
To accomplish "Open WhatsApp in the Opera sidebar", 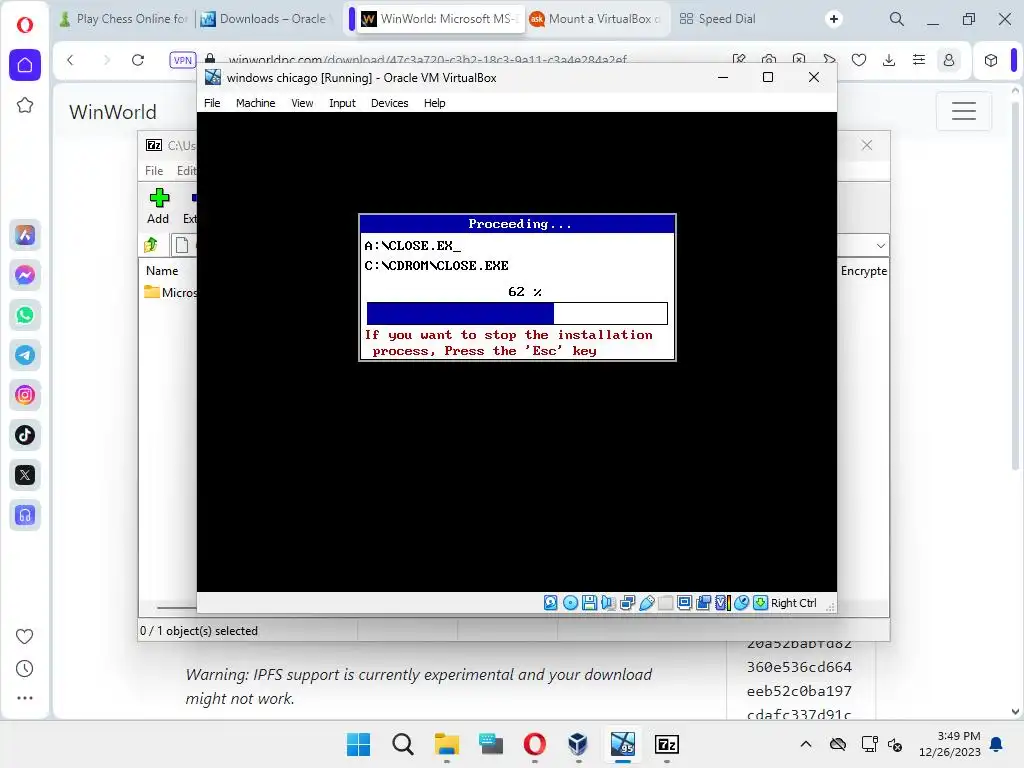I will [x=25, y=315].
